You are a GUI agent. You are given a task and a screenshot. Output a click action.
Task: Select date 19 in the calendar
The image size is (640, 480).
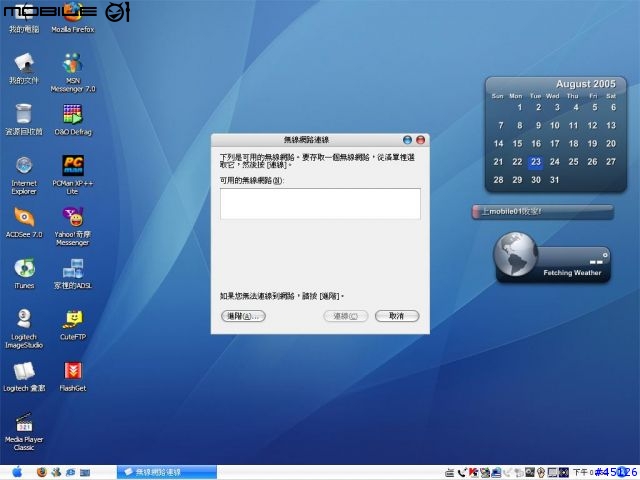pyautogui.click(x=592, y=144)
